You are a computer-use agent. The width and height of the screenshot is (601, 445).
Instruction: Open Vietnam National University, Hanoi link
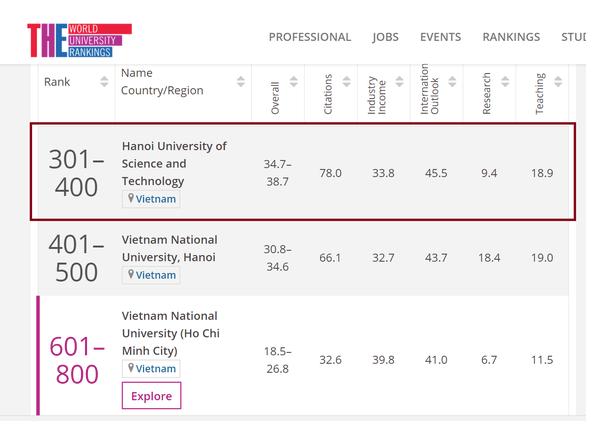coord(169,248)
